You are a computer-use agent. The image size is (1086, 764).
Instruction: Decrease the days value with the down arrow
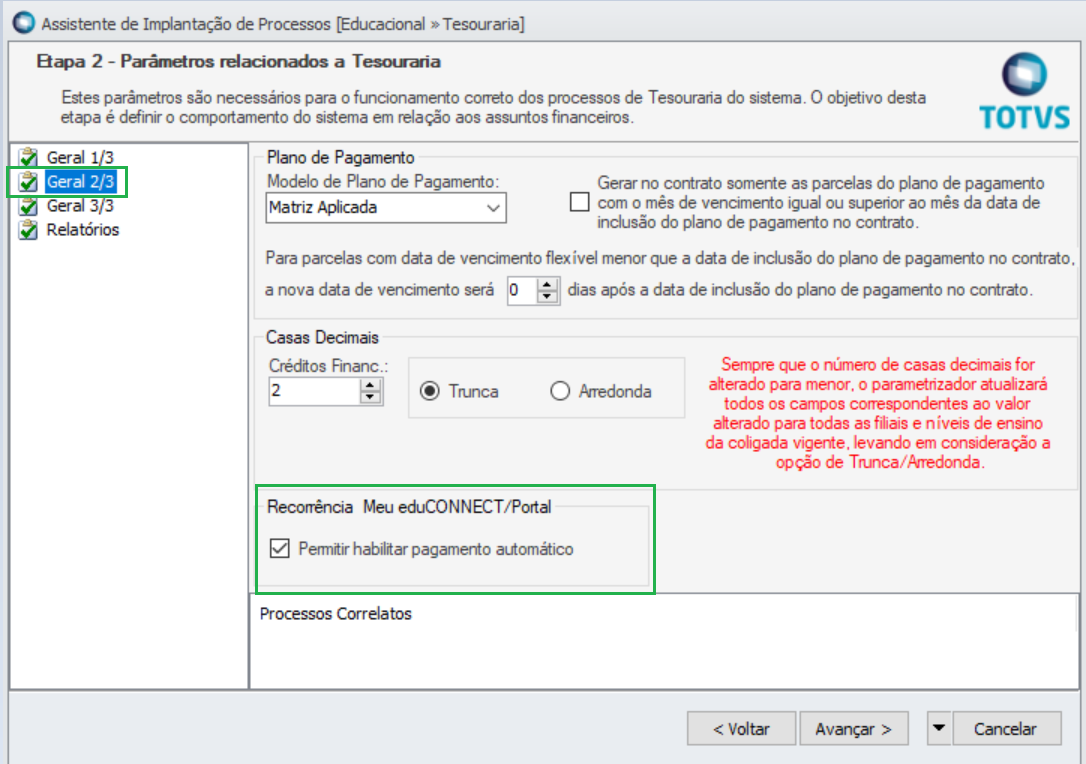[548, 297]
